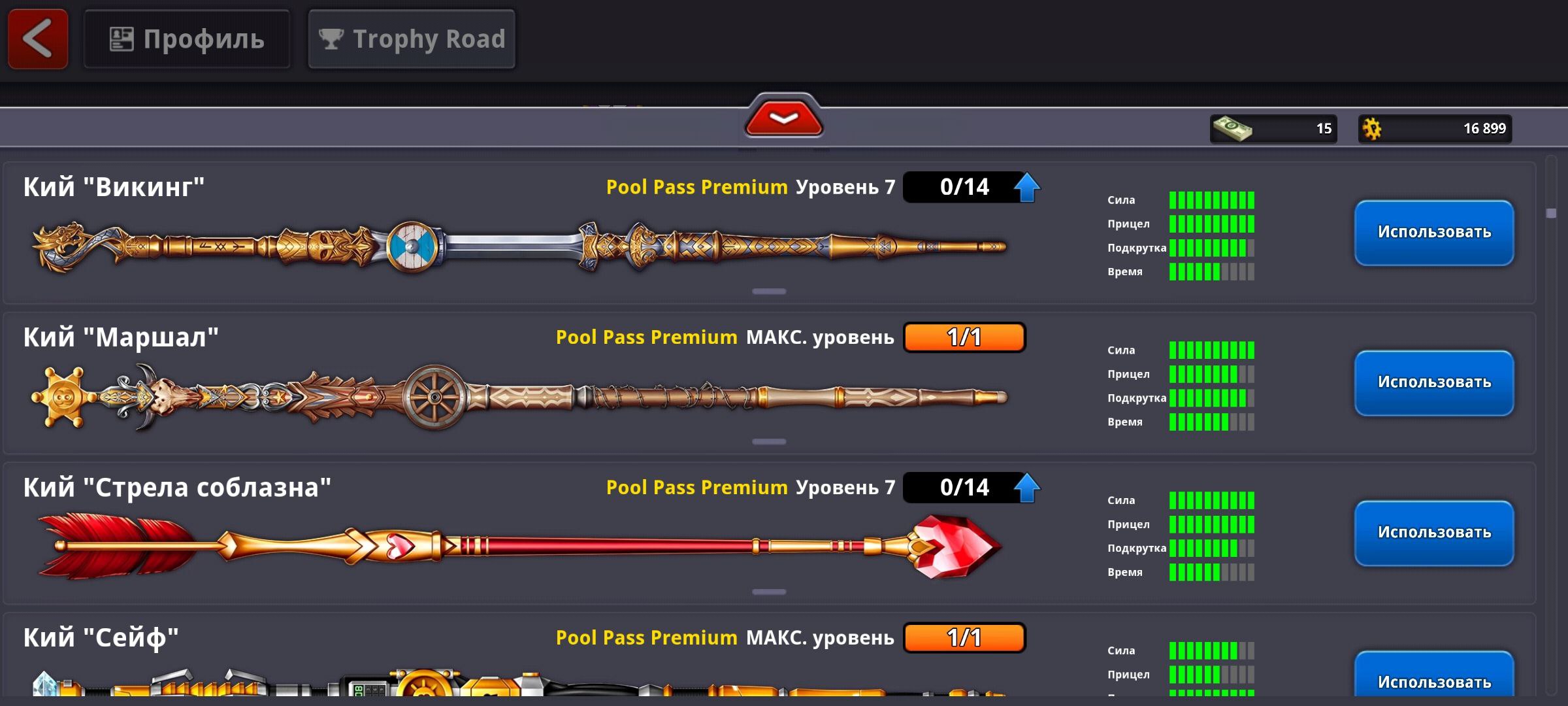Screen dimensions: 1568x706
Task: Tap the cash balance icon
Action: click(x=1232, y=128)
